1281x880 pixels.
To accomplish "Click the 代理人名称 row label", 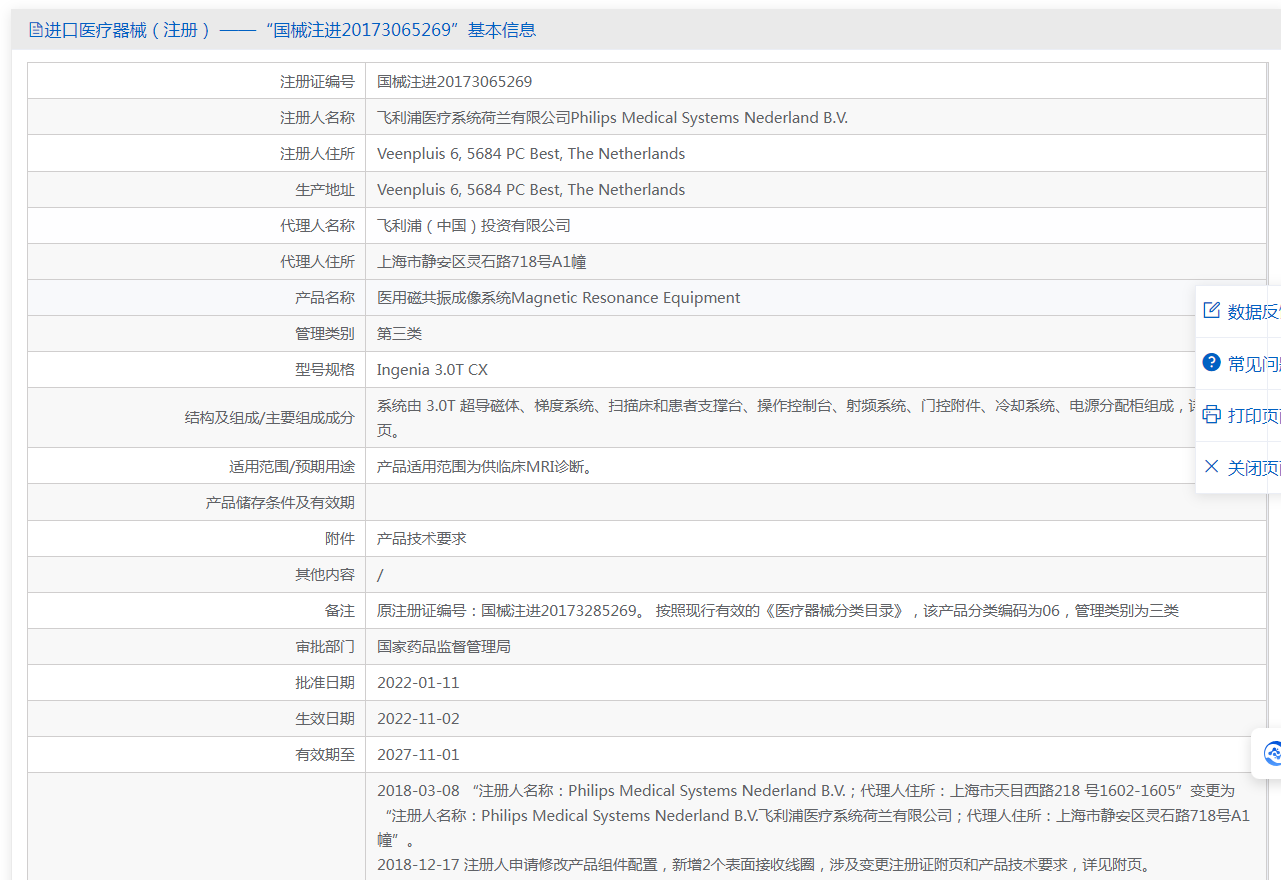I will (x=317, y=225).
